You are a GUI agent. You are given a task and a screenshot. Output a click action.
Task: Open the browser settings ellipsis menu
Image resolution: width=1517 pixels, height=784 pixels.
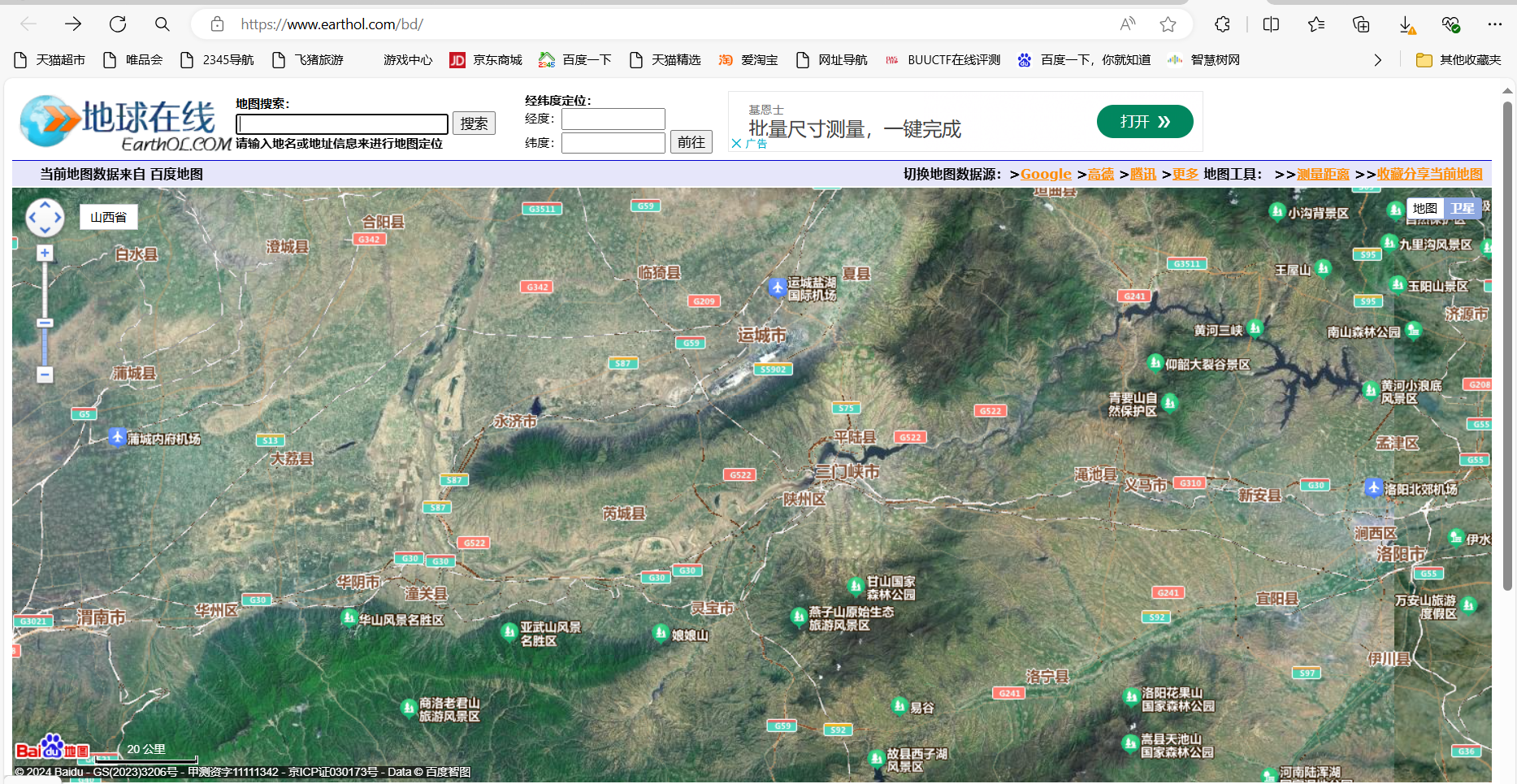[x=1495, y=24]
